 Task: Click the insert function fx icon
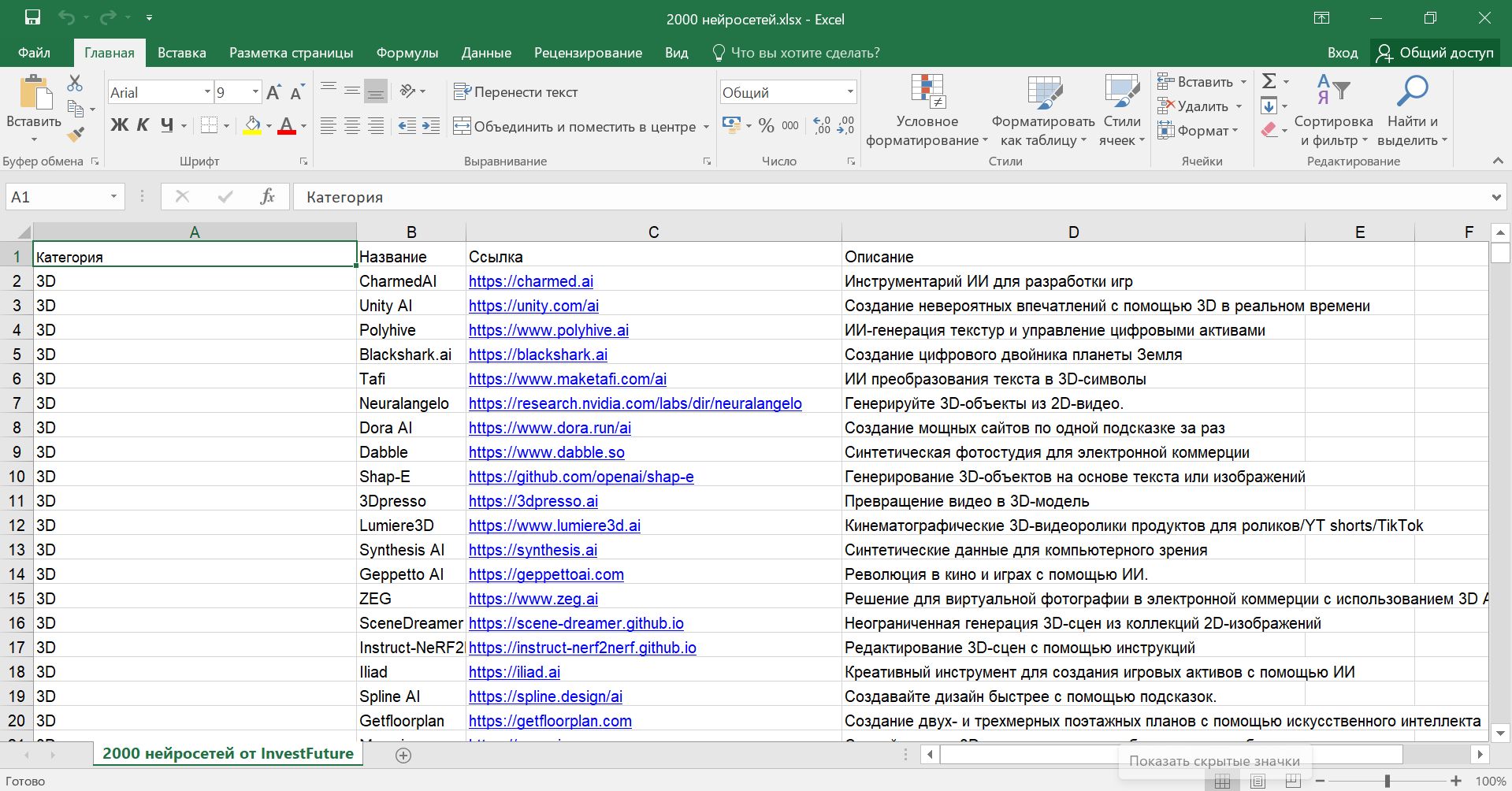pos(267,197)
